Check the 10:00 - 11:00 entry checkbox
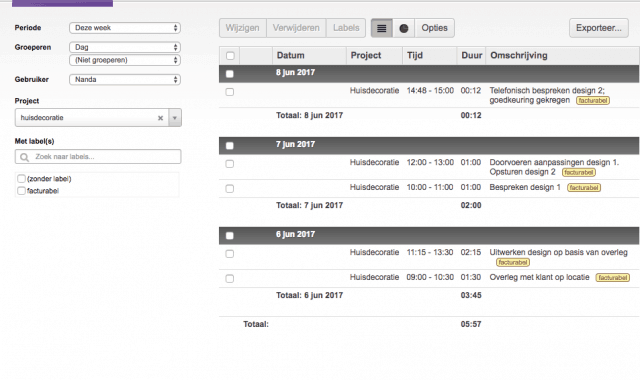Image resolution: width=640 pixels, height=380 pixels. click(x=230, y=189)
